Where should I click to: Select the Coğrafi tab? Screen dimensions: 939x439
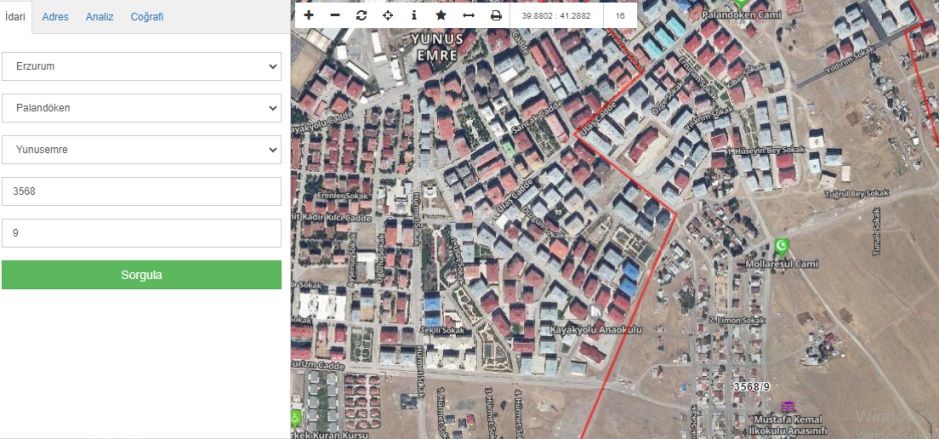pyautogui.click(x=147, y=17)
